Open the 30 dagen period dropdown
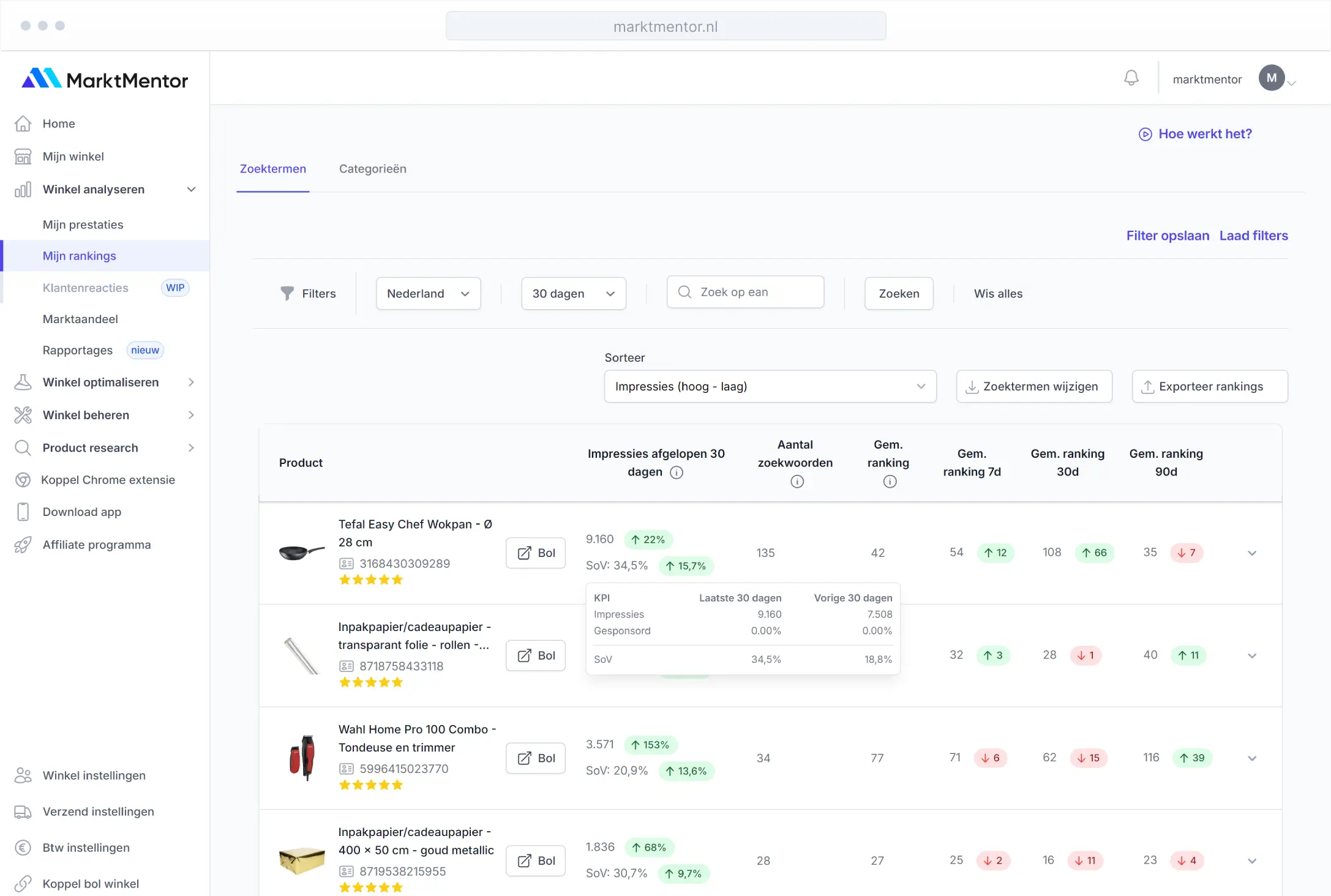The height and width of the screenshot is (896, 1331). pos(573,294)
